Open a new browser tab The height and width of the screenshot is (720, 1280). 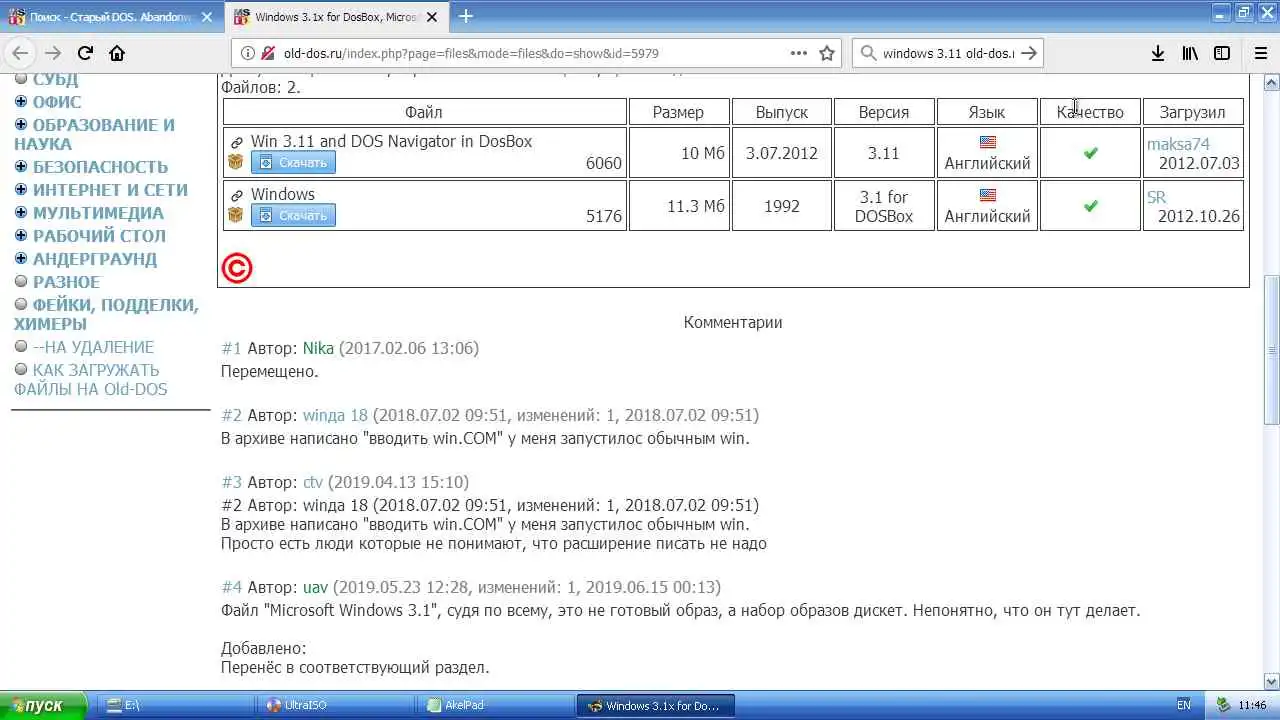pyautogui.click(x=465, y=16)
